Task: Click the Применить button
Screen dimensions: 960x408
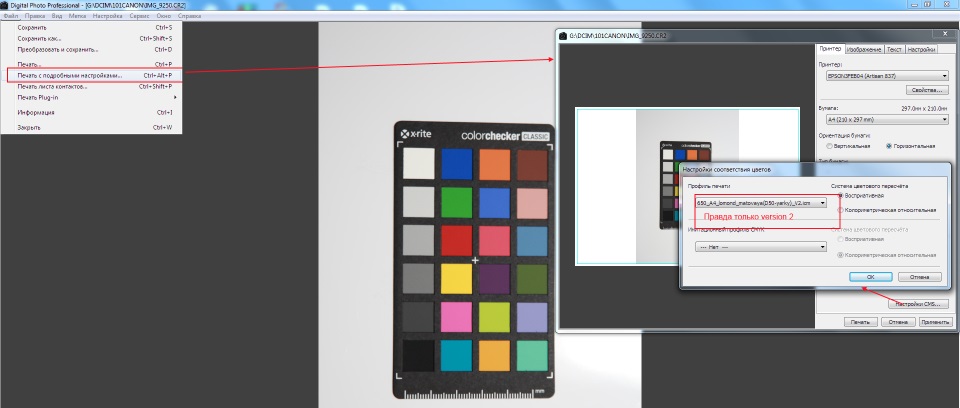Action: pyautogui.click(x=935, y=322)
